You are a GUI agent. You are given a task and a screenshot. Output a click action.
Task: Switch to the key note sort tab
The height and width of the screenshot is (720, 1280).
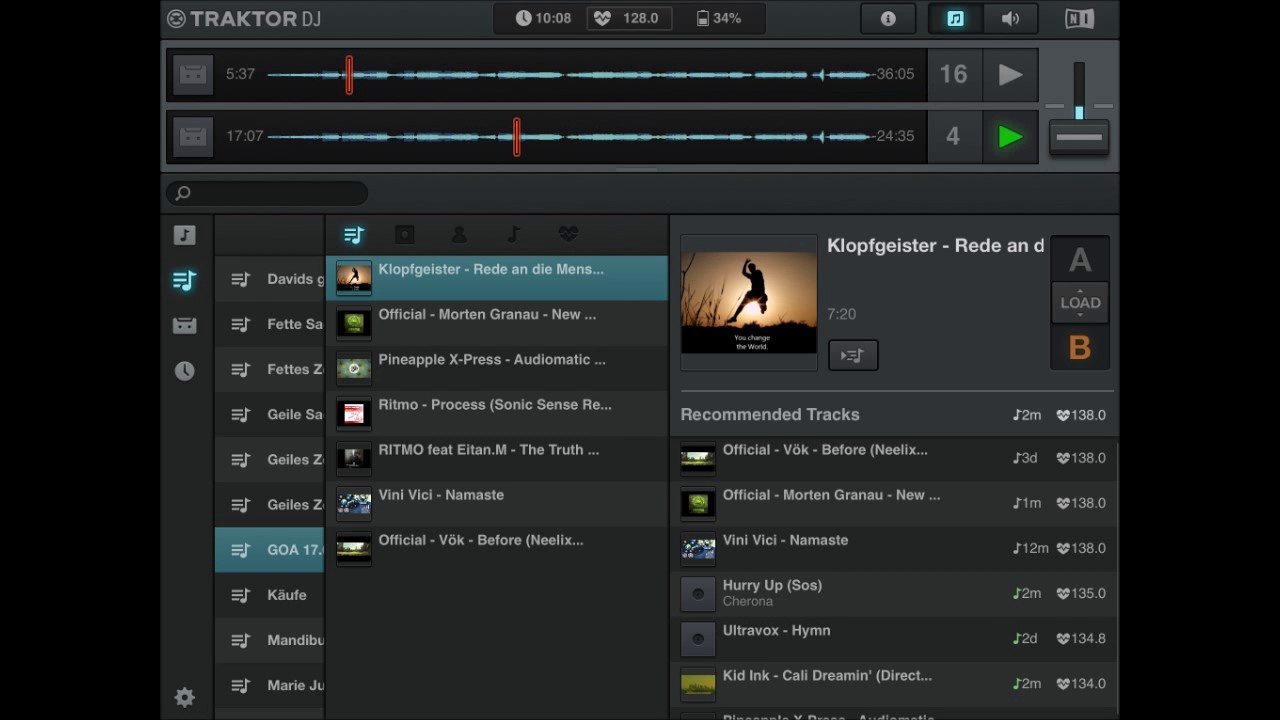click(x=513, y=235)
